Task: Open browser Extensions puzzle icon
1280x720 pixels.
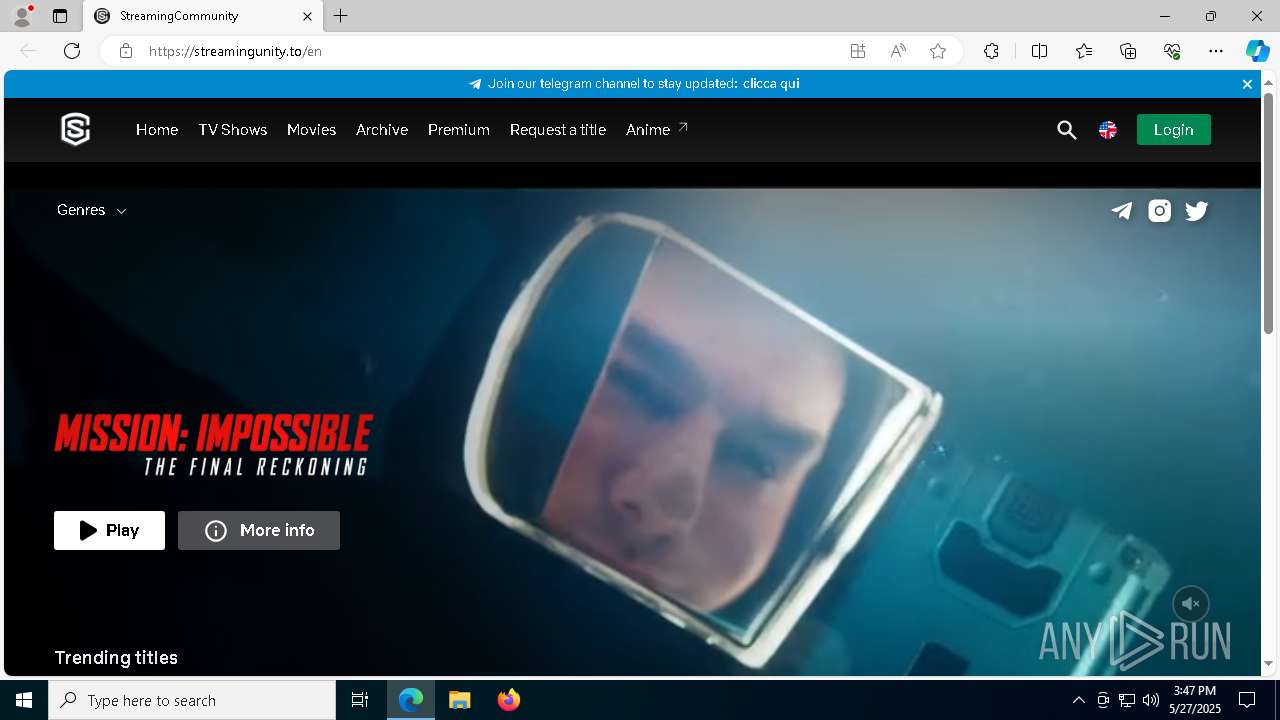Action: (x=991, y=51)
